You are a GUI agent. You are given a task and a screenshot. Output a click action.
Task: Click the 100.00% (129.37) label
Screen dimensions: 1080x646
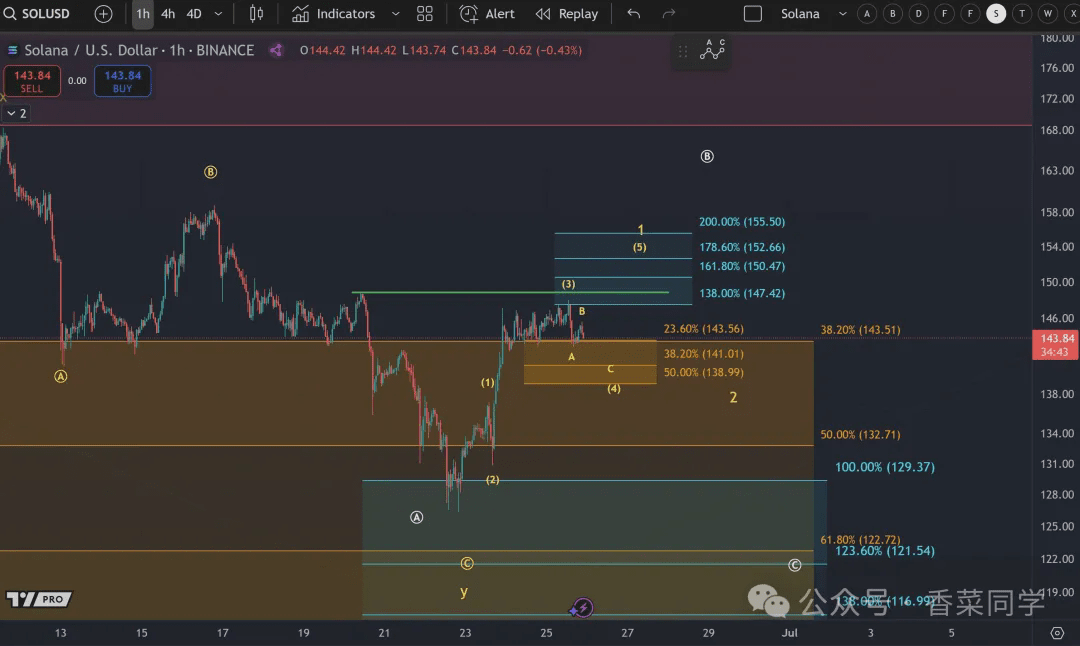point(884,467)
